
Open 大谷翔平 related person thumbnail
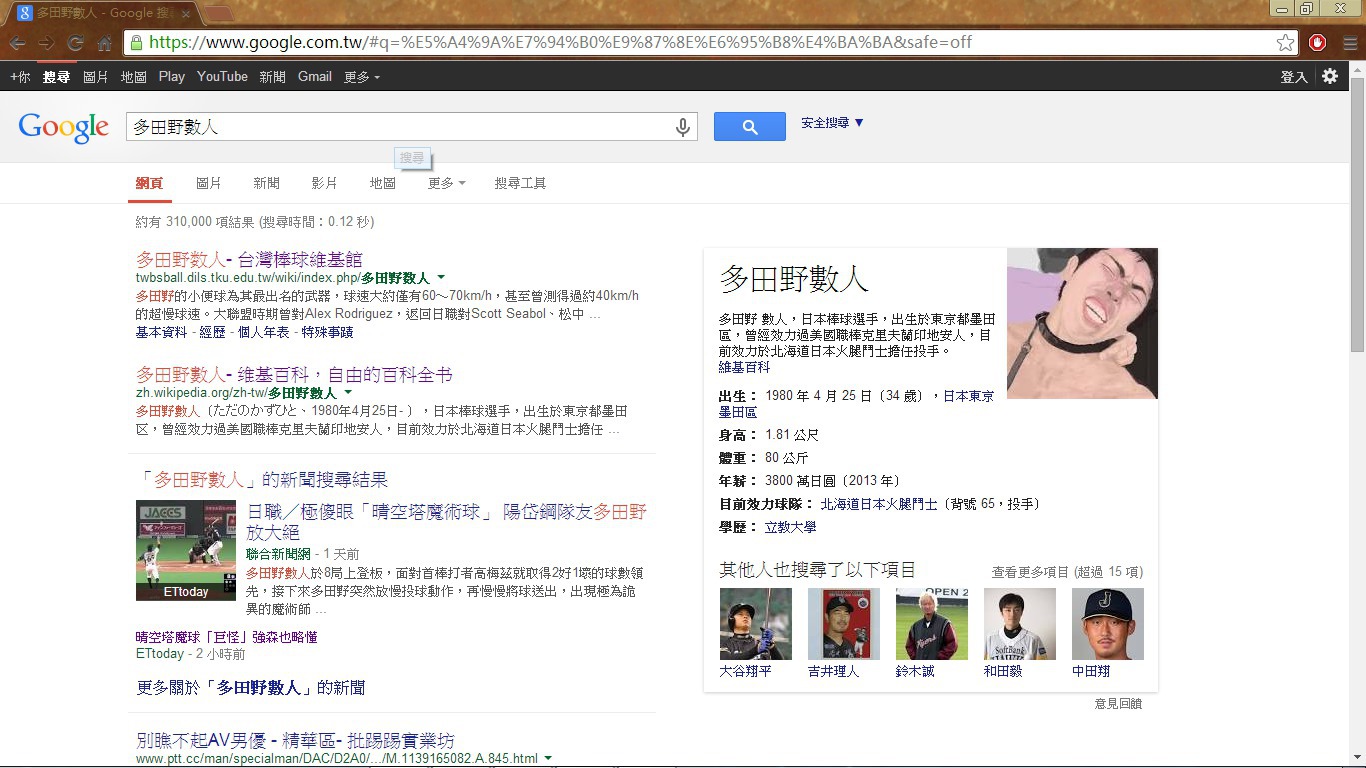coord(755,624)
